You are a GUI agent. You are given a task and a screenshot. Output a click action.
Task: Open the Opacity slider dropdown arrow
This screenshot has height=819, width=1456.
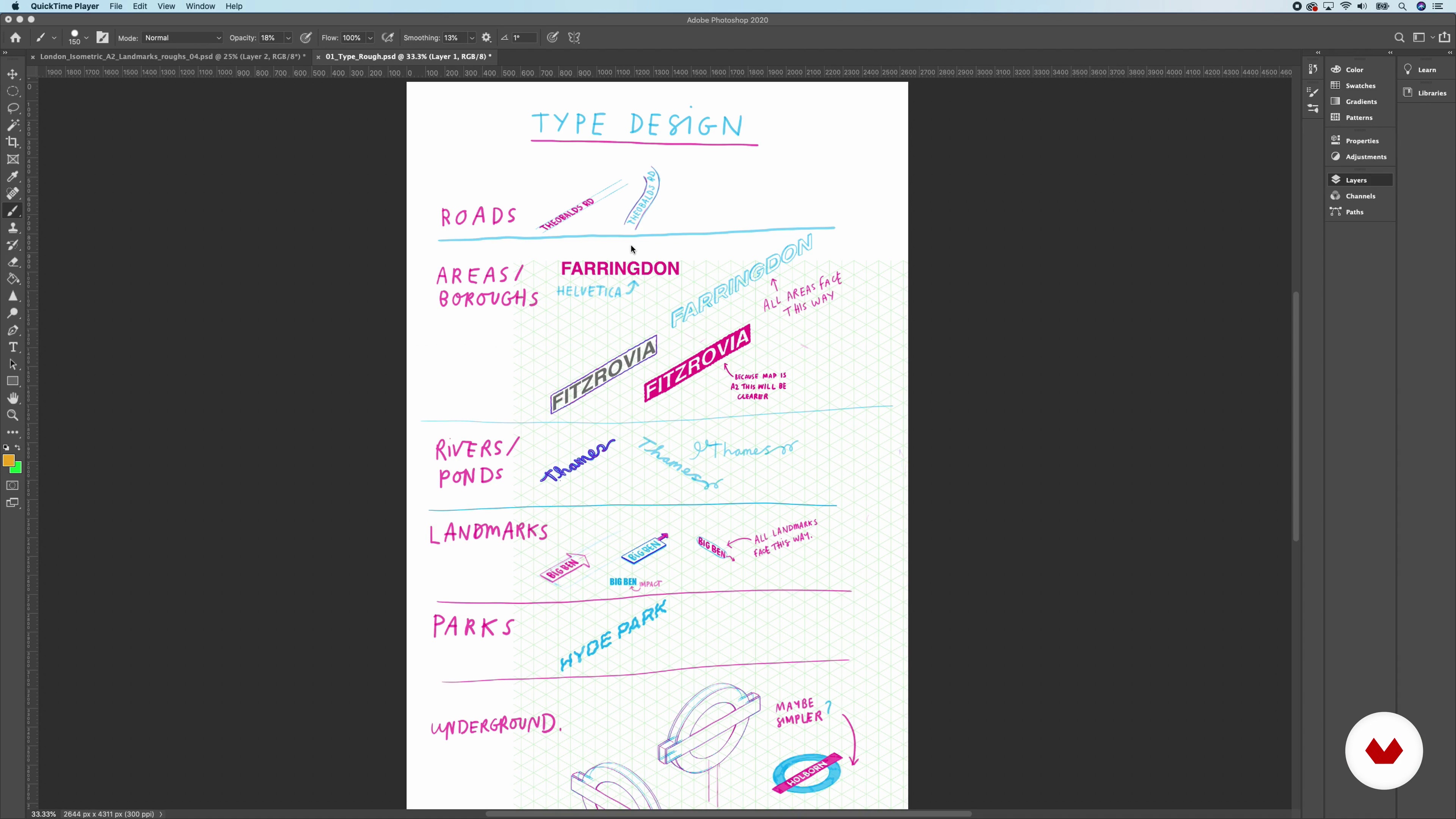click(x=288, y=38)
